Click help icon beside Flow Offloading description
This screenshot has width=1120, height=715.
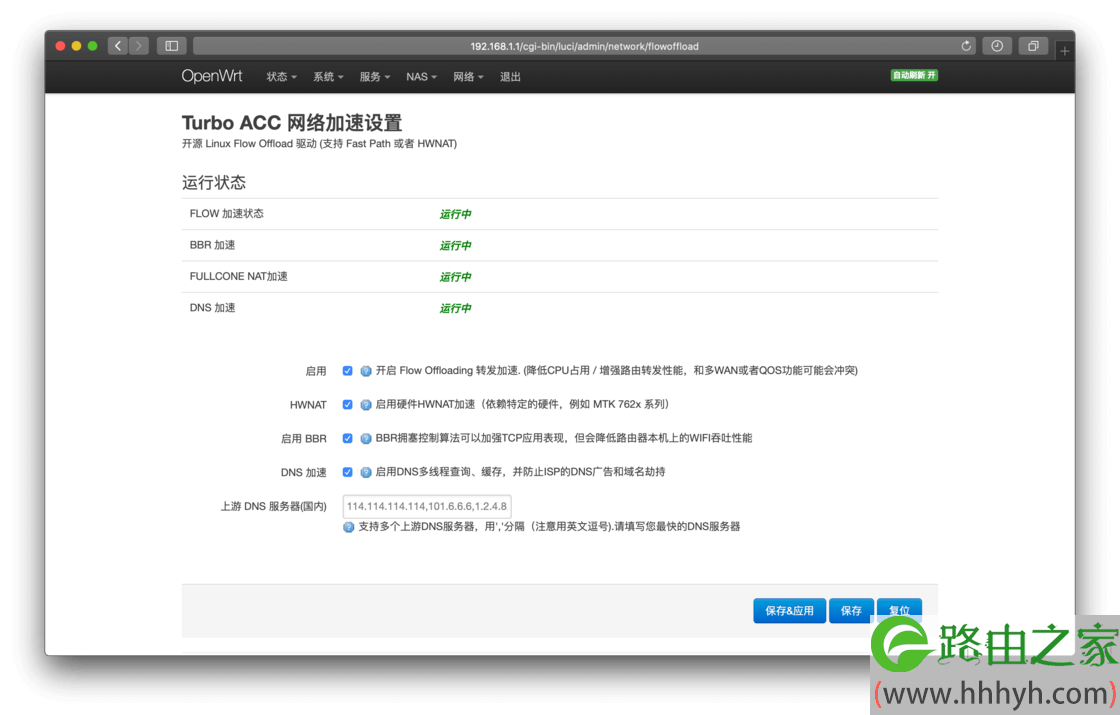(x=366, y=371)
